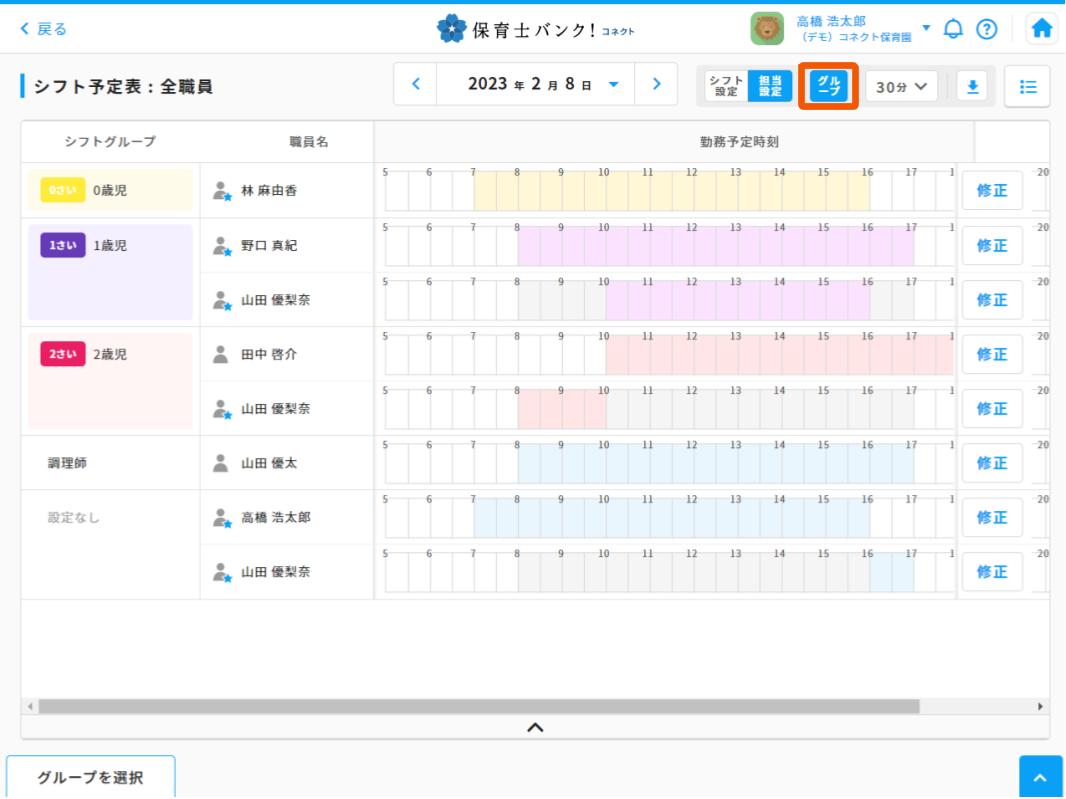The height and width of the screenshot is (799, 1066).
Task: Toggle the シフト設定 option
Action: click(726, 86)
